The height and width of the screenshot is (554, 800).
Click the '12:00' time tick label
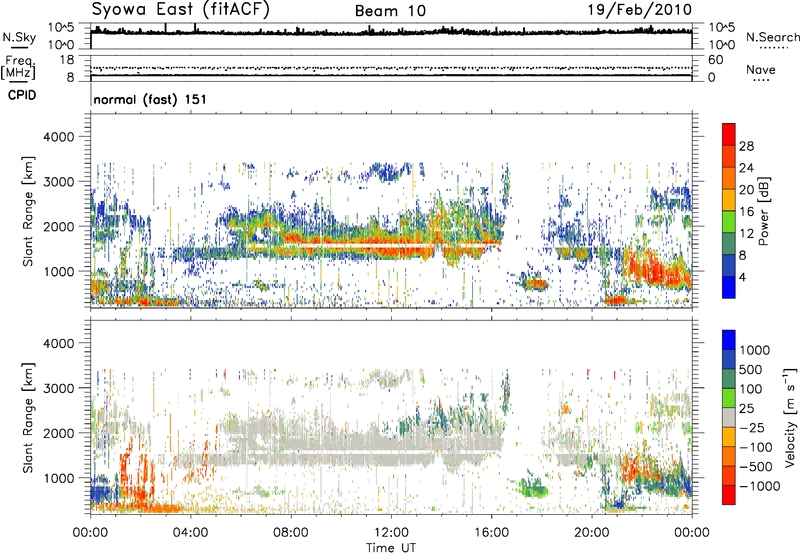[x=391, y=533]
